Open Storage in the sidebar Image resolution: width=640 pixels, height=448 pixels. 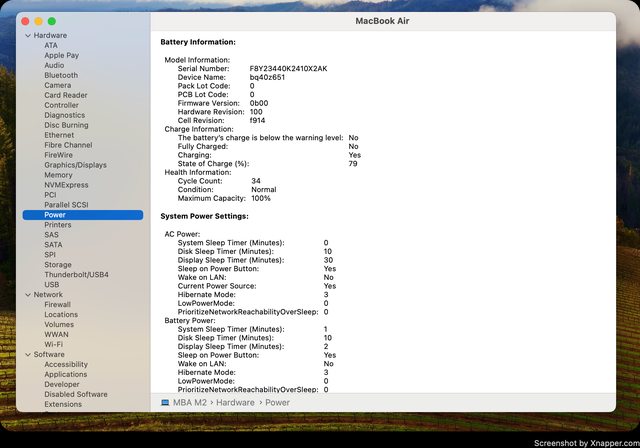[58, 265]
